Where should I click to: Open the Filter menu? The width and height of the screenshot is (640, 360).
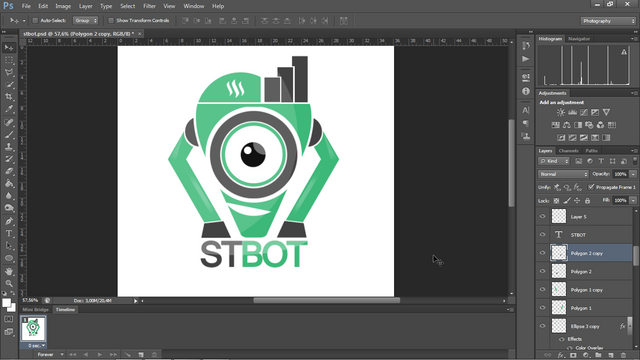pyautogui.click(x=149, y=6)
